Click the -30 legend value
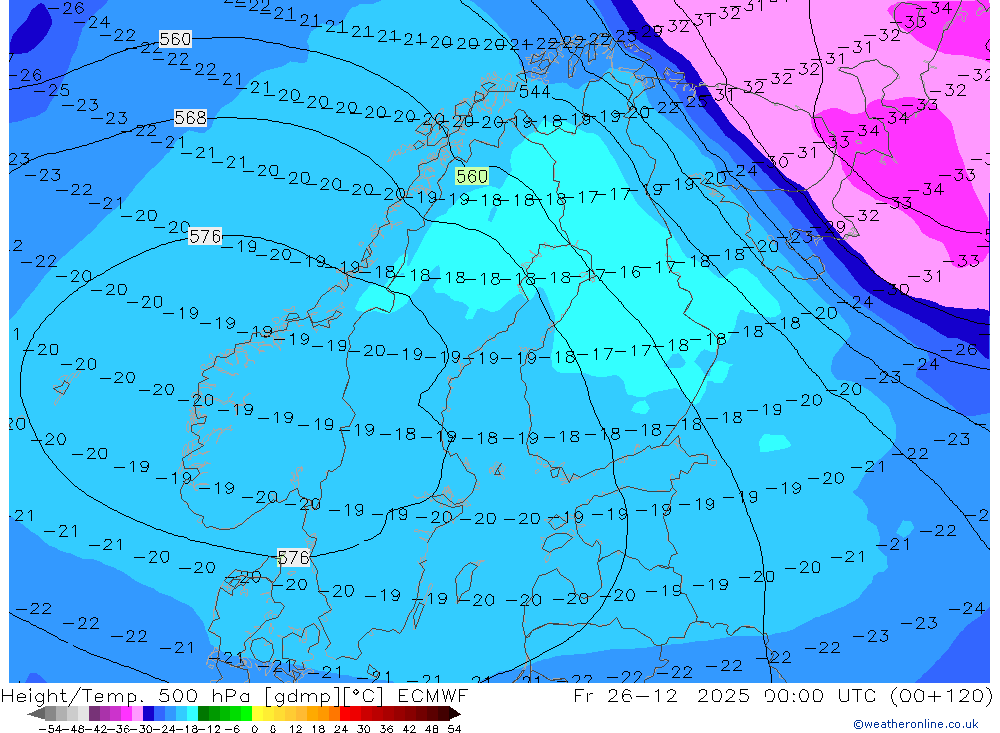 (142, 729)
